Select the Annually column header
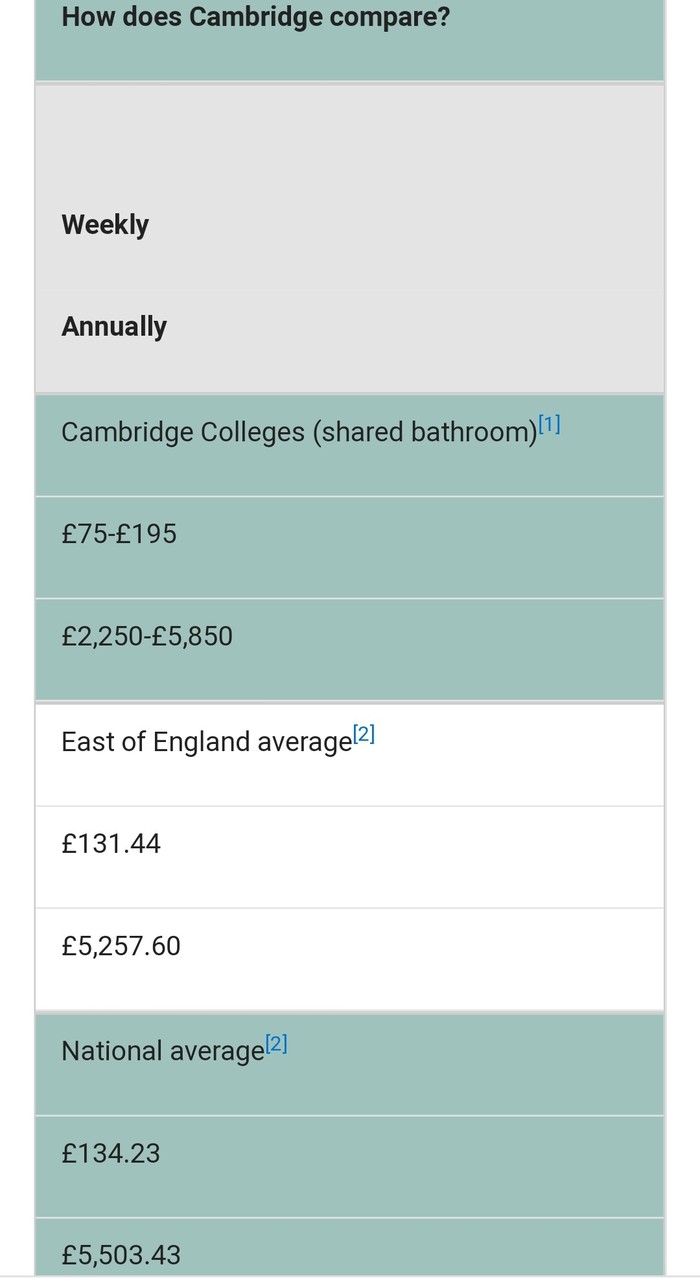This screenshot has width=700, height=1278. [x=114, y=326]
